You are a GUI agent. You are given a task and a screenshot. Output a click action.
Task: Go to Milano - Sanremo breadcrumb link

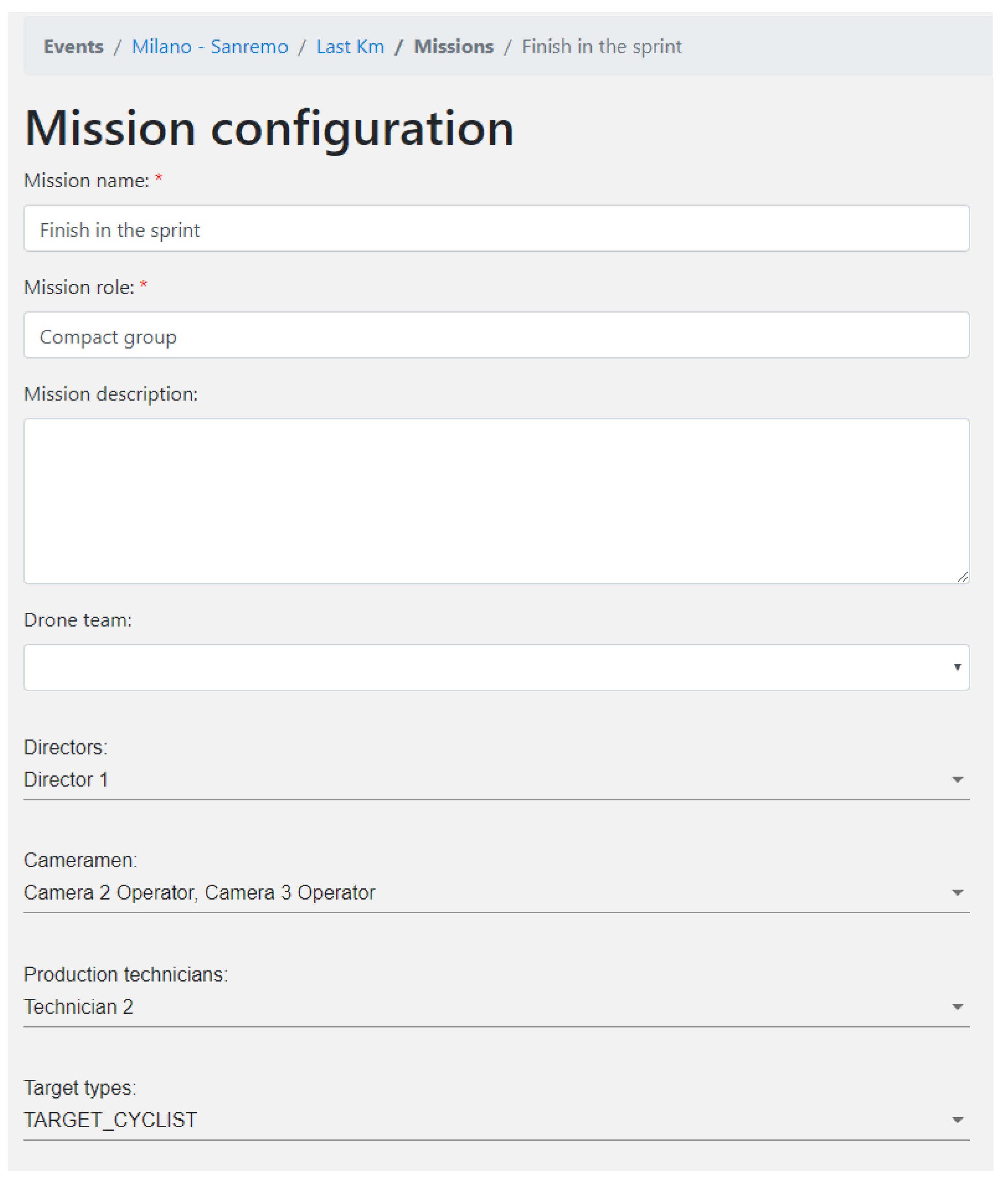[210, 47]
